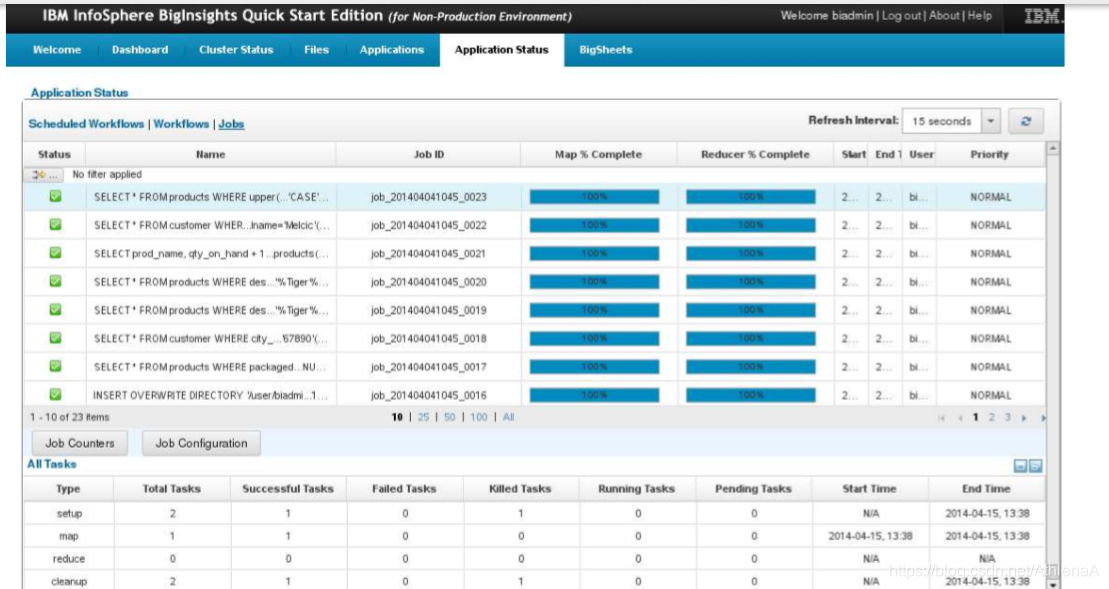Image resolution: width=1109 pixels, height=589 pixels.
Task: Select job named SELECT prod_name, qty_on_hand + 1
Action: (x=211, y=254)
